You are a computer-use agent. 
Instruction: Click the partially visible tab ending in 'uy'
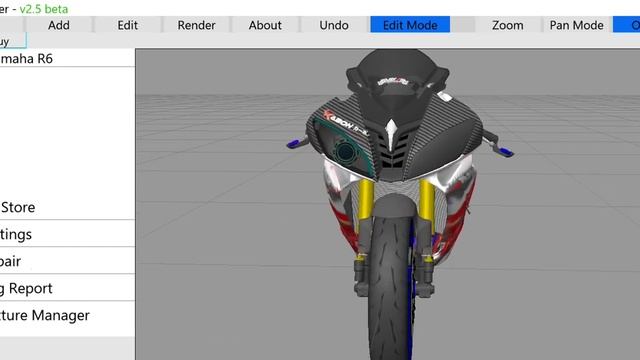click(x=13, y=40)
